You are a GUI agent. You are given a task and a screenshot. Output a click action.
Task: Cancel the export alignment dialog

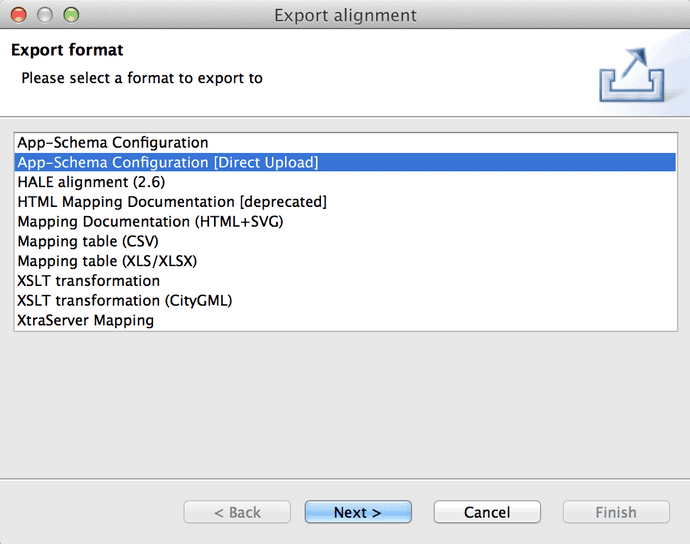tap(487, 512)
